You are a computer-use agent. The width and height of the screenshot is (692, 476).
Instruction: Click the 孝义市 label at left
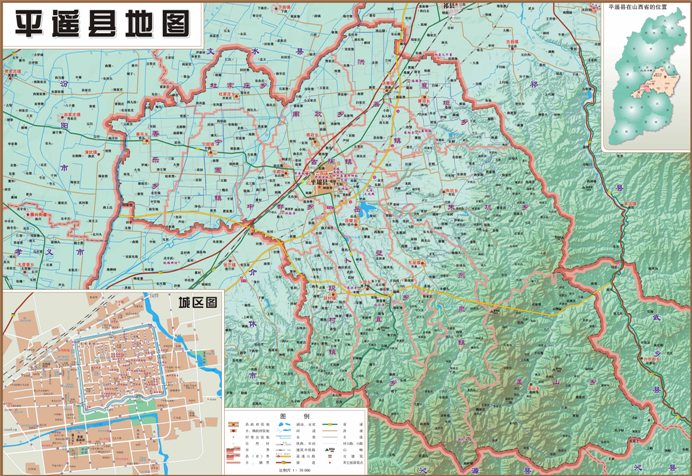49,252
